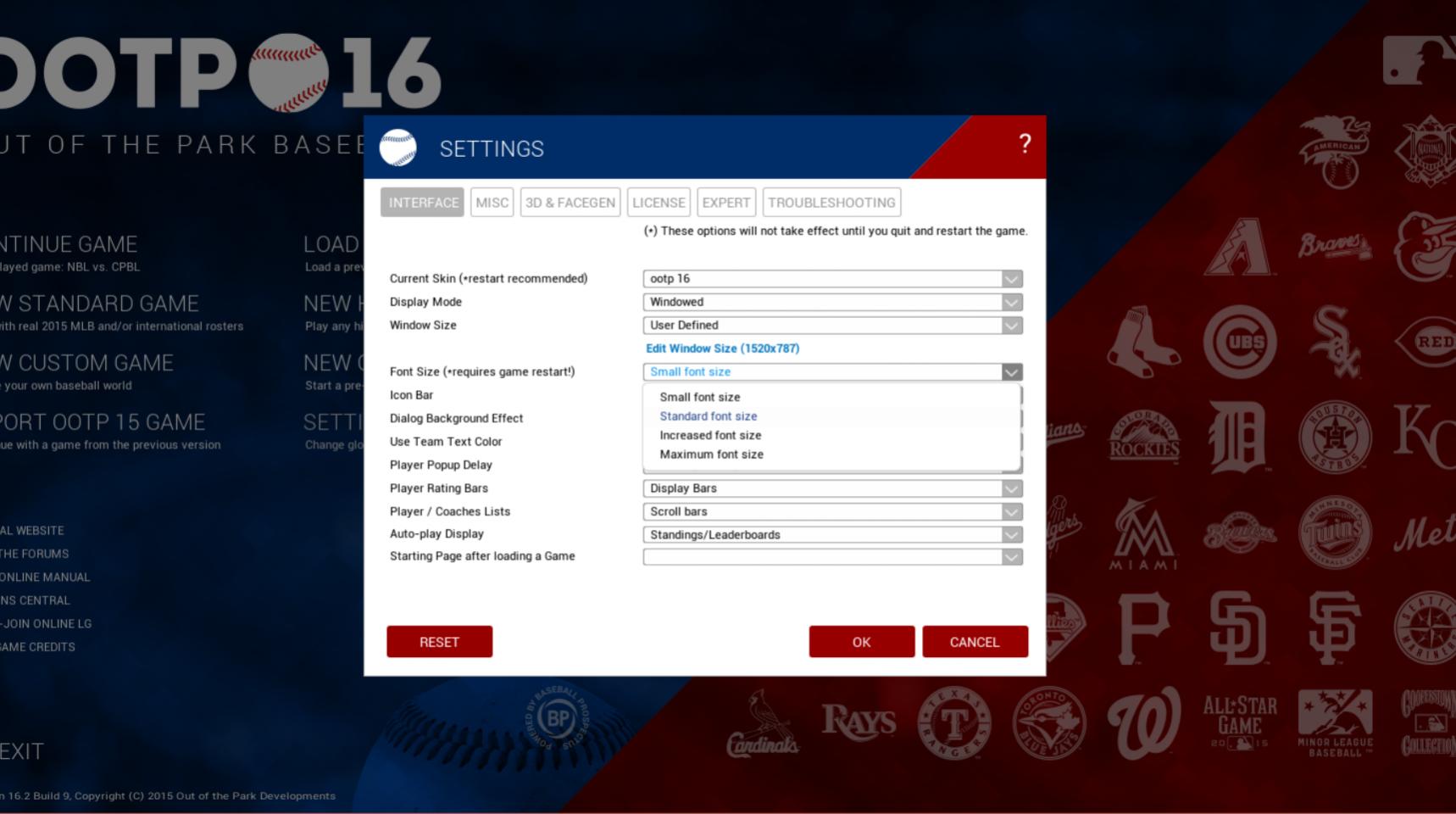Click the RESET button
The image size is (1456, 814).
coord(439,642)
